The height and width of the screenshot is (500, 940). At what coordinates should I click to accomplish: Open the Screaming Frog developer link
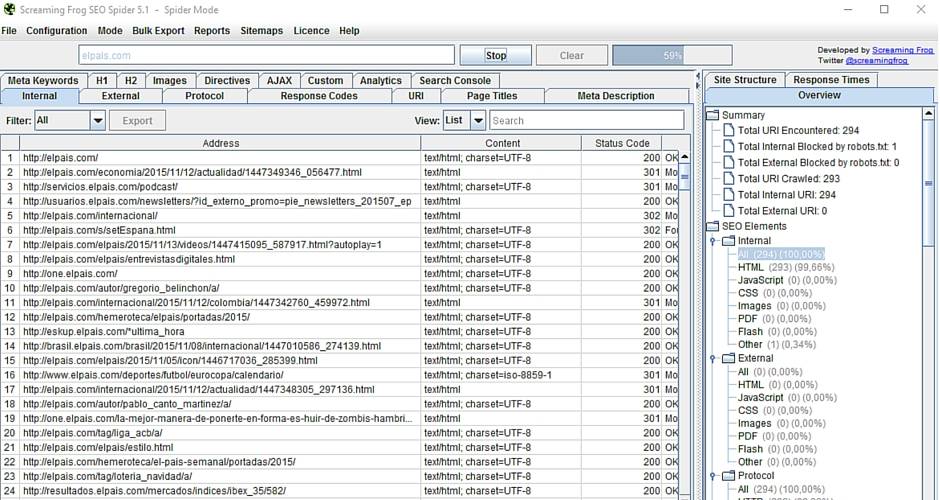(902, 50)
